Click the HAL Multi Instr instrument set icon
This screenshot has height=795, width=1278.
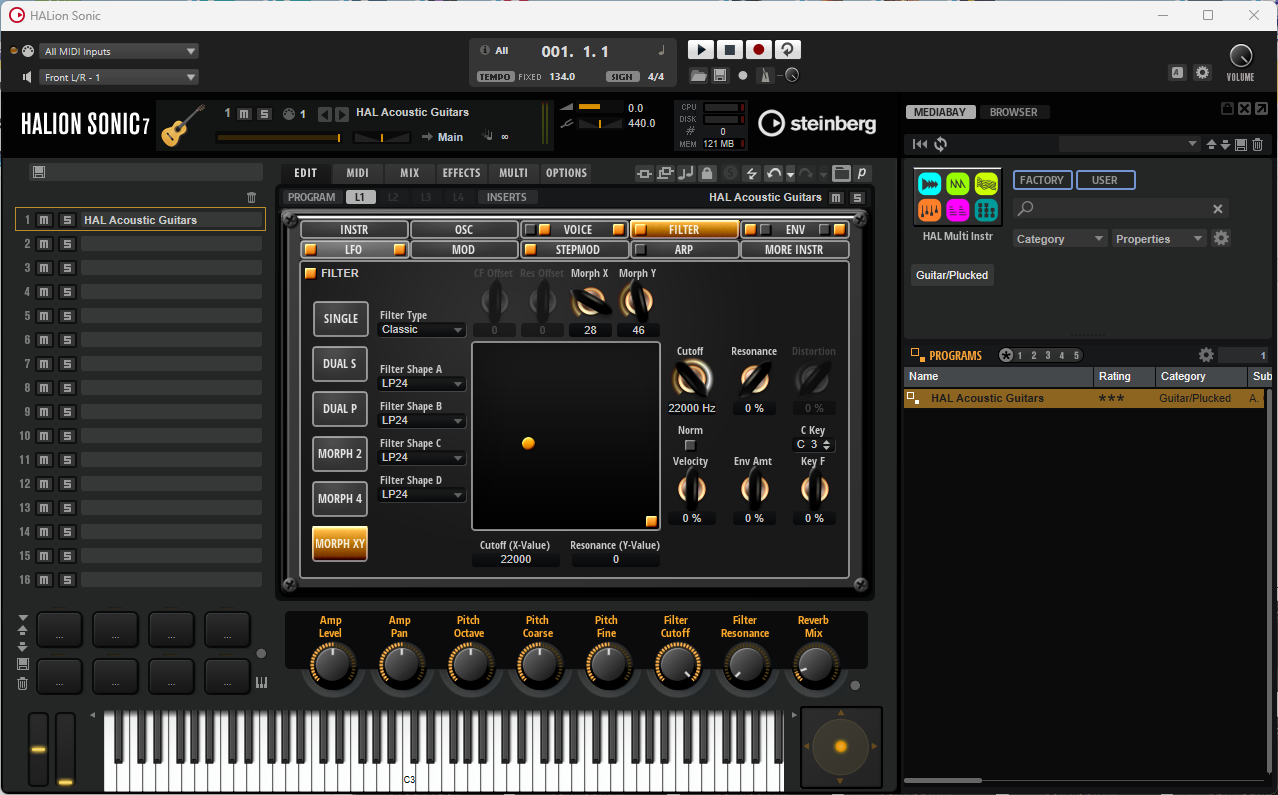pyautogui.click(x=958, y=197)
